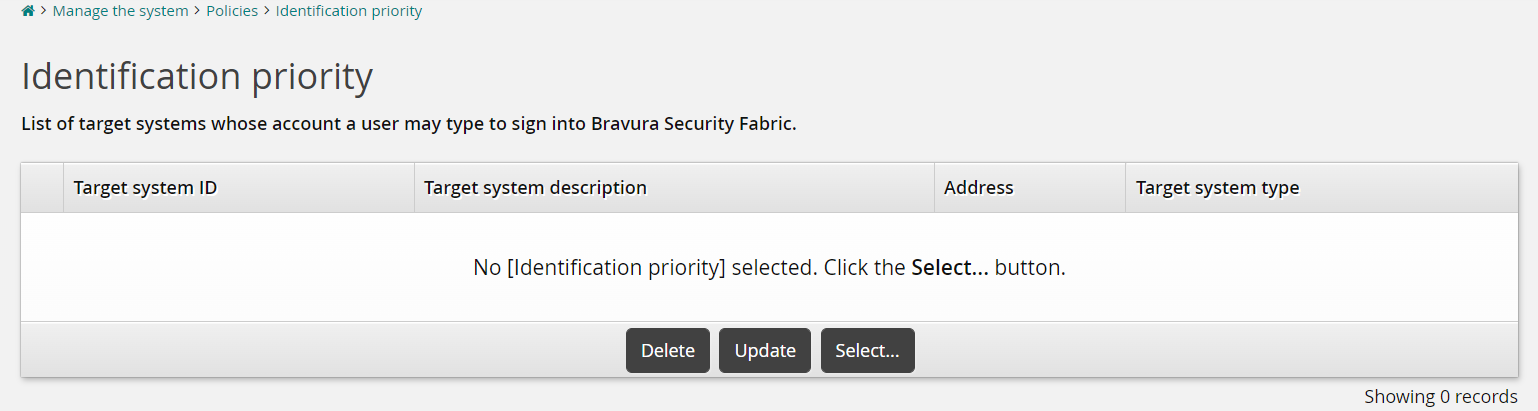Click Target system type column header
Screen dimensions: 1538x411
coord(1217,188)
